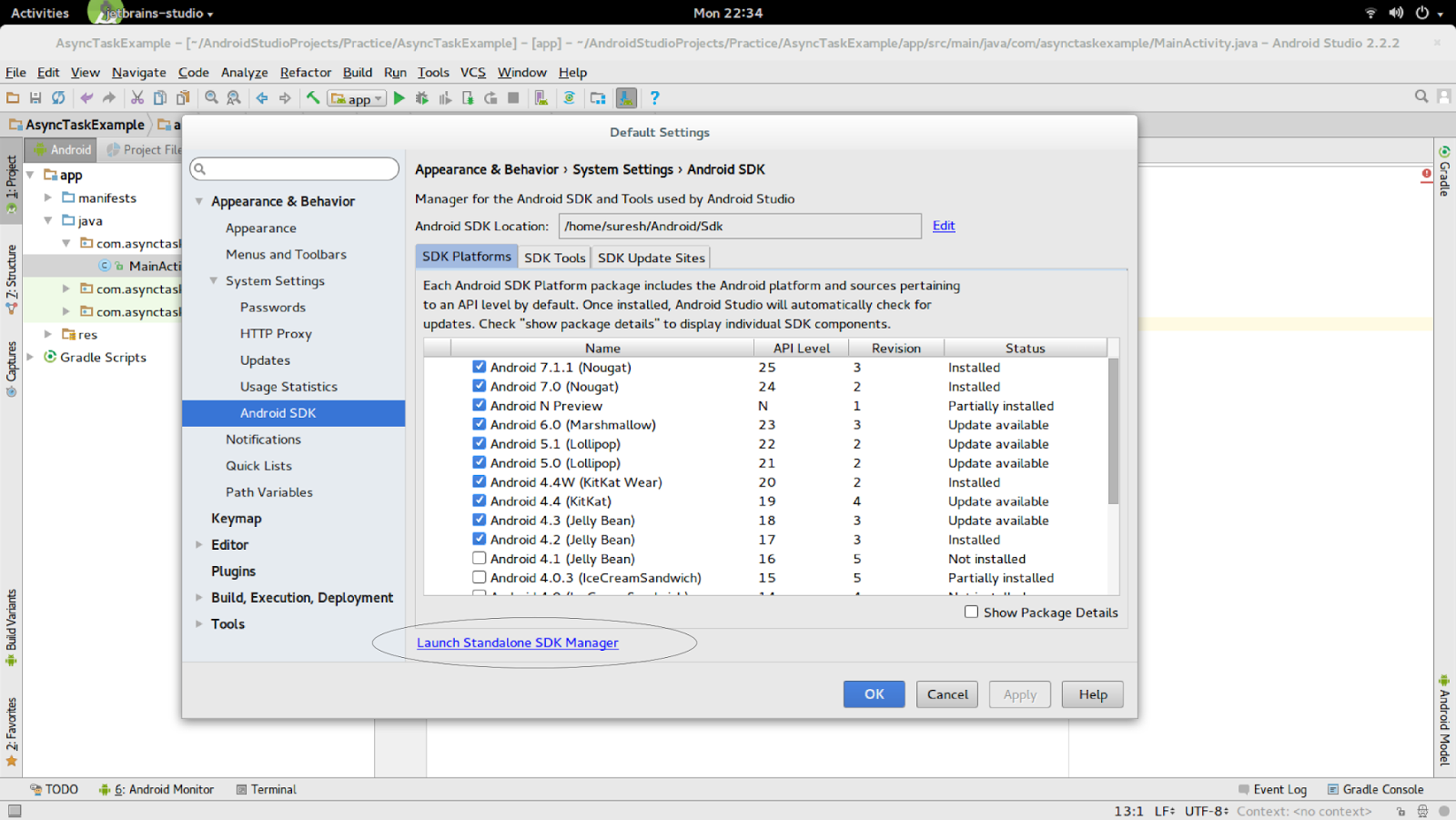1456x820 pixels.
Task: Run the app using the green Run icon
Action: click(x=399, y=97)
